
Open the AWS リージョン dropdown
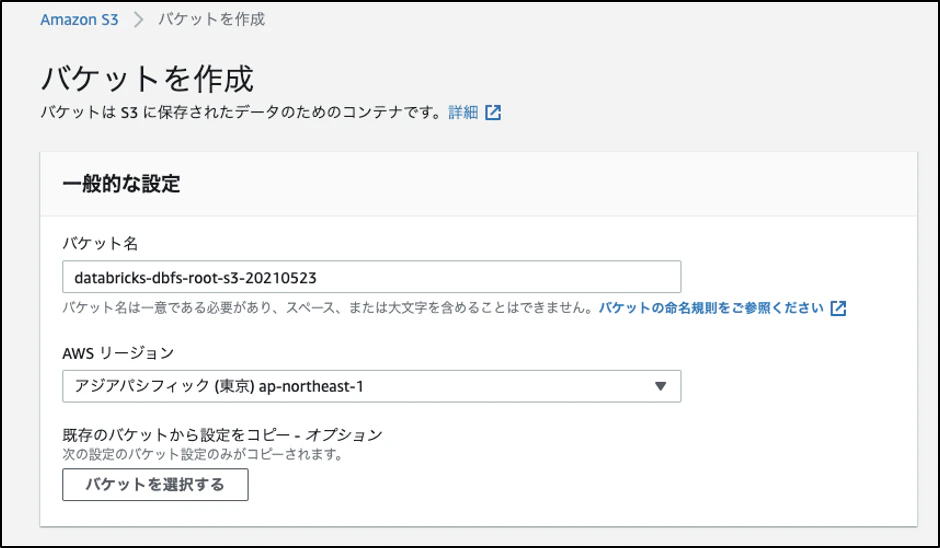click(x=372, y=386)
